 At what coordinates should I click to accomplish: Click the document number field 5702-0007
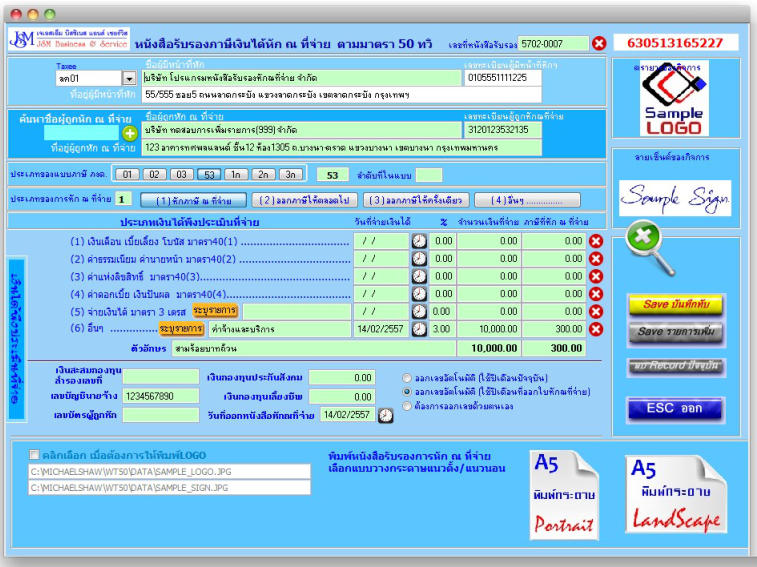click(554, 44)
